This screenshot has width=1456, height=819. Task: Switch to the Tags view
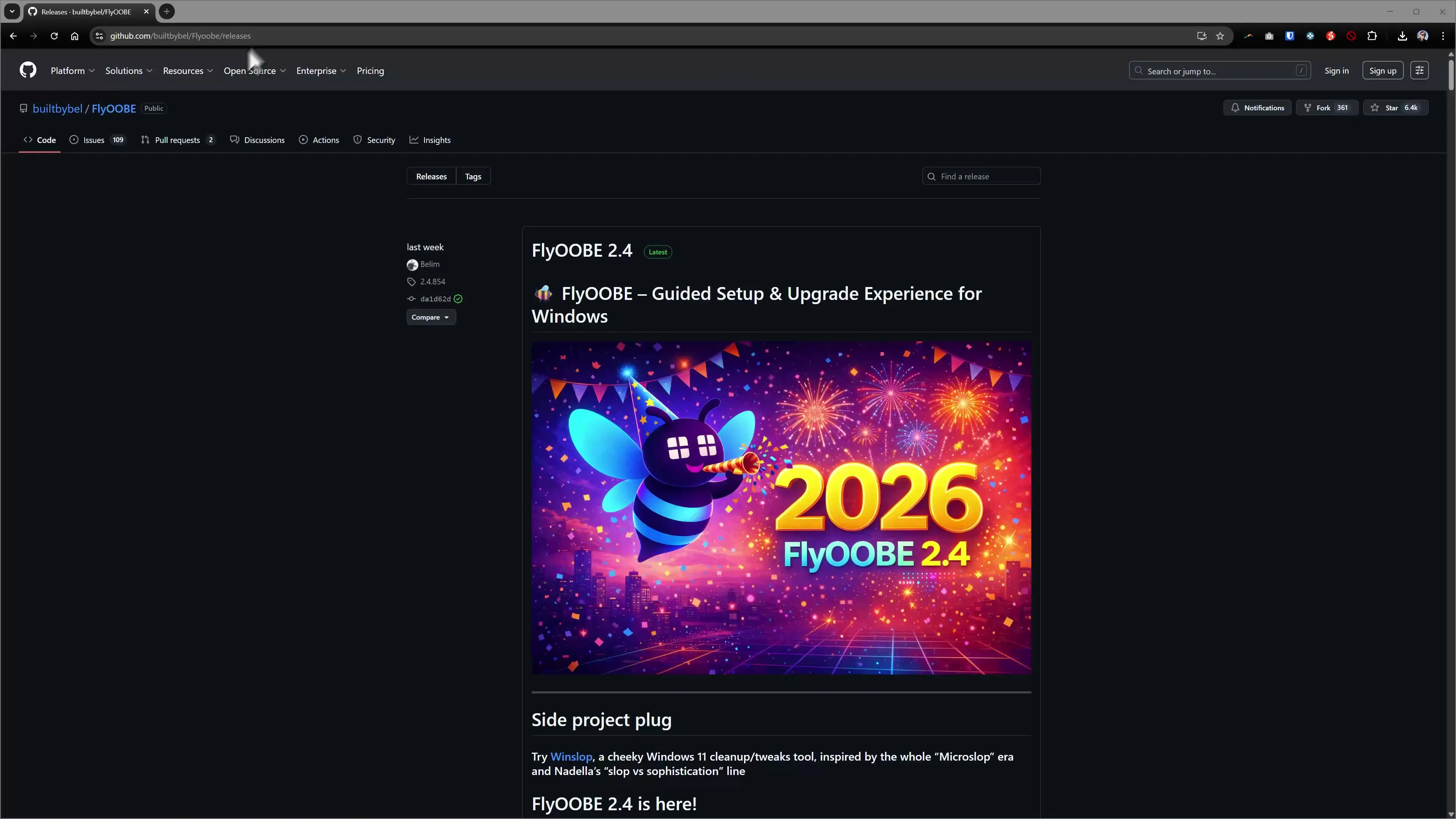472,176
